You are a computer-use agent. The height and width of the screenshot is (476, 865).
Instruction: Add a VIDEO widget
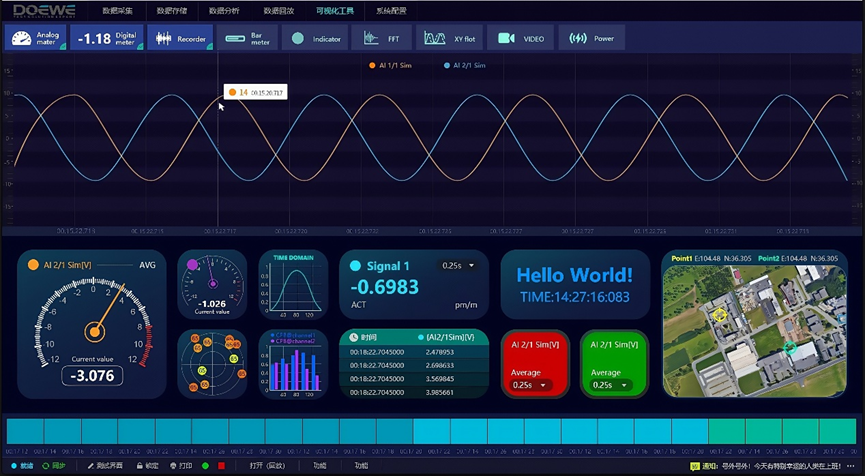click(521, 38)
